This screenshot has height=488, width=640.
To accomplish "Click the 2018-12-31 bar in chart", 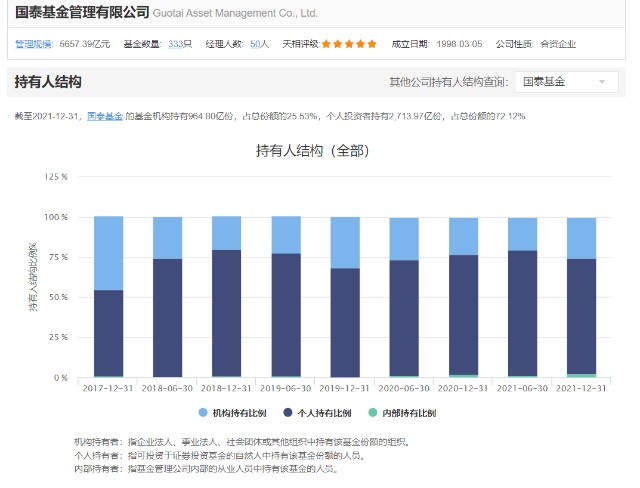I will tap(227, 312).
